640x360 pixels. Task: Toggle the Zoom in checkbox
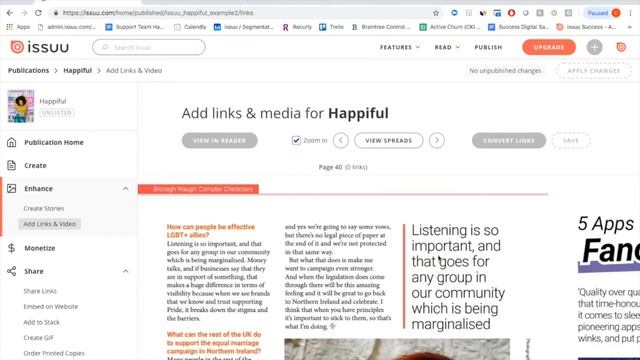click(x=296, y=140)
